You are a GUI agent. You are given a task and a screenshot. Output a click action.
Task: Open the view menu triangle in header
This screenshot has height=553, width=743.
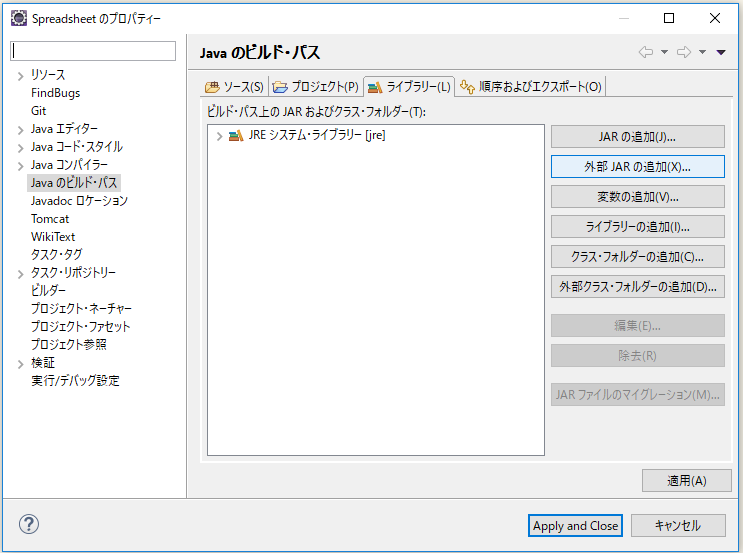[x=721, y=52]
